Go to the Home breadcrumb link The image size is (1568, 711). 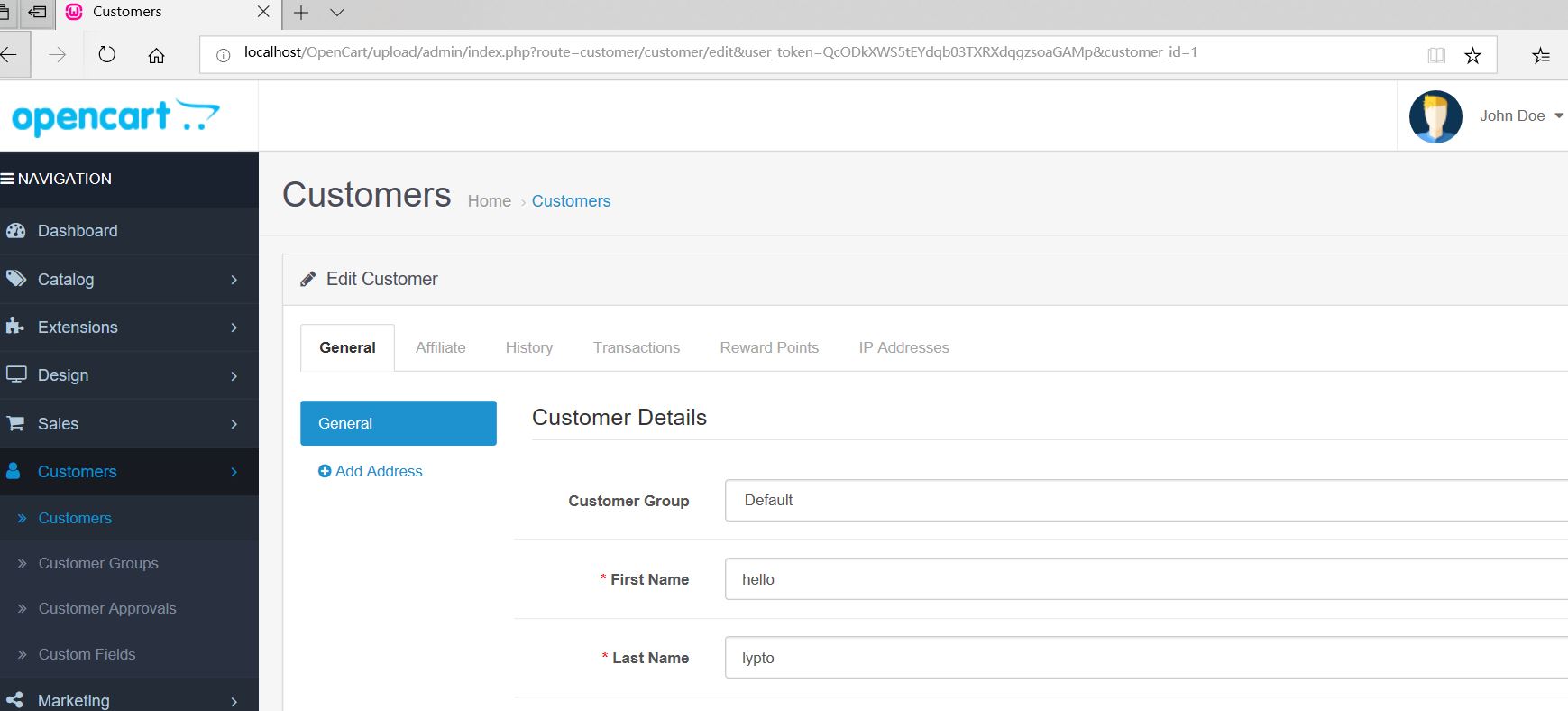(x=490, y=201)
